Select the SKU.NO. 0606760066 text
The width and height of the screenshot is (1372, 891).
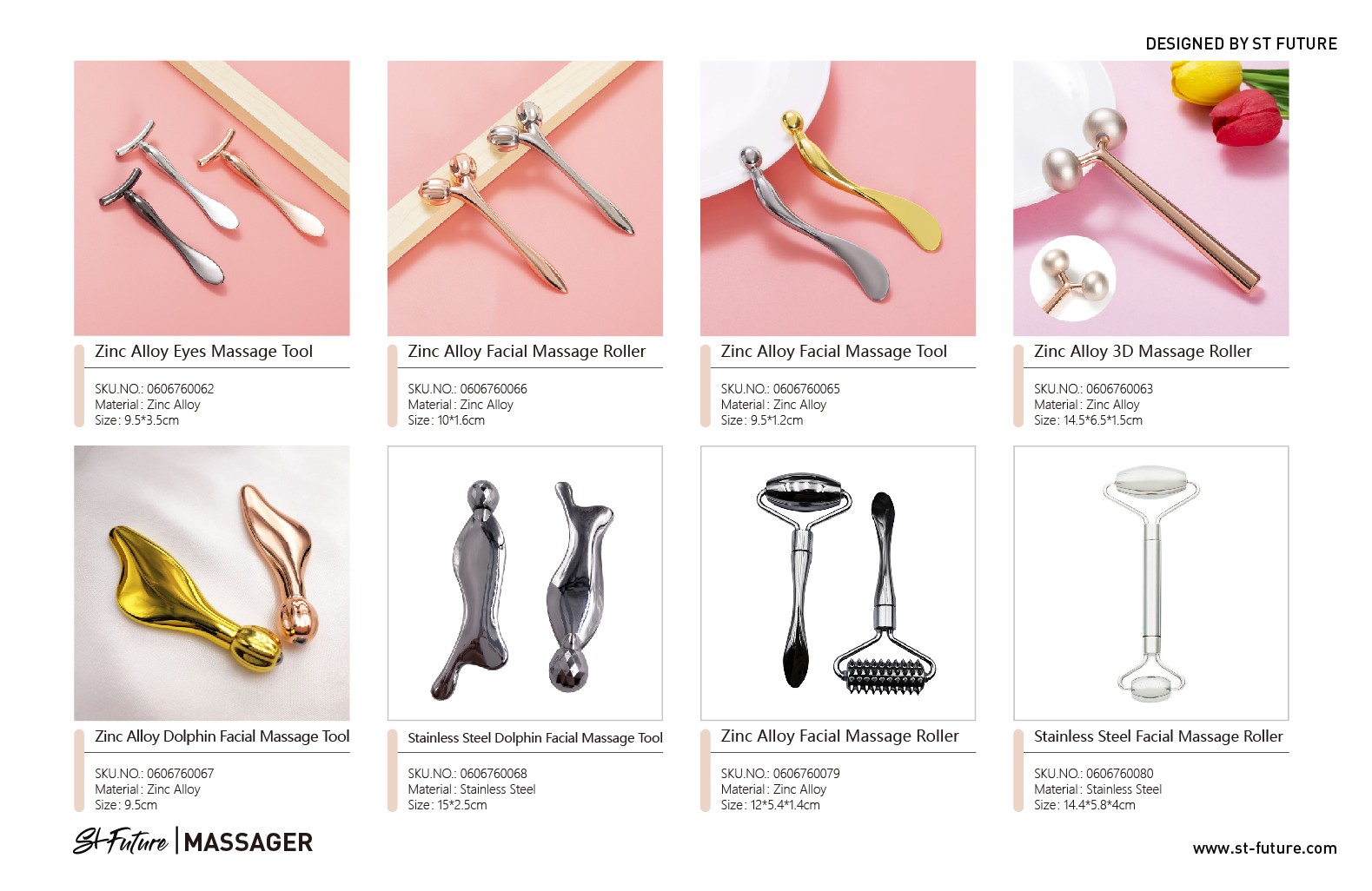pyautogui.click(x=467, y=389)
